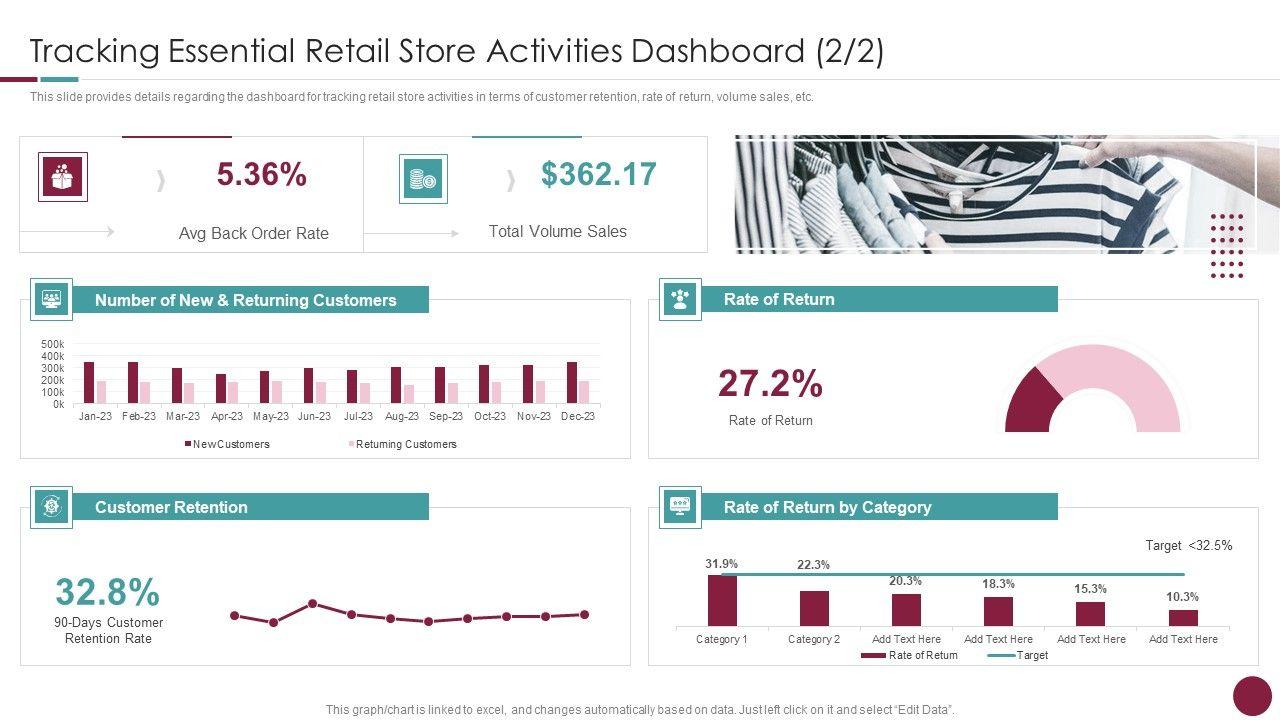The width and height of the screenshot is (1280, 720).
Task: Select the New & Returning Customers panel icon
Action: (x=52, y=299)
